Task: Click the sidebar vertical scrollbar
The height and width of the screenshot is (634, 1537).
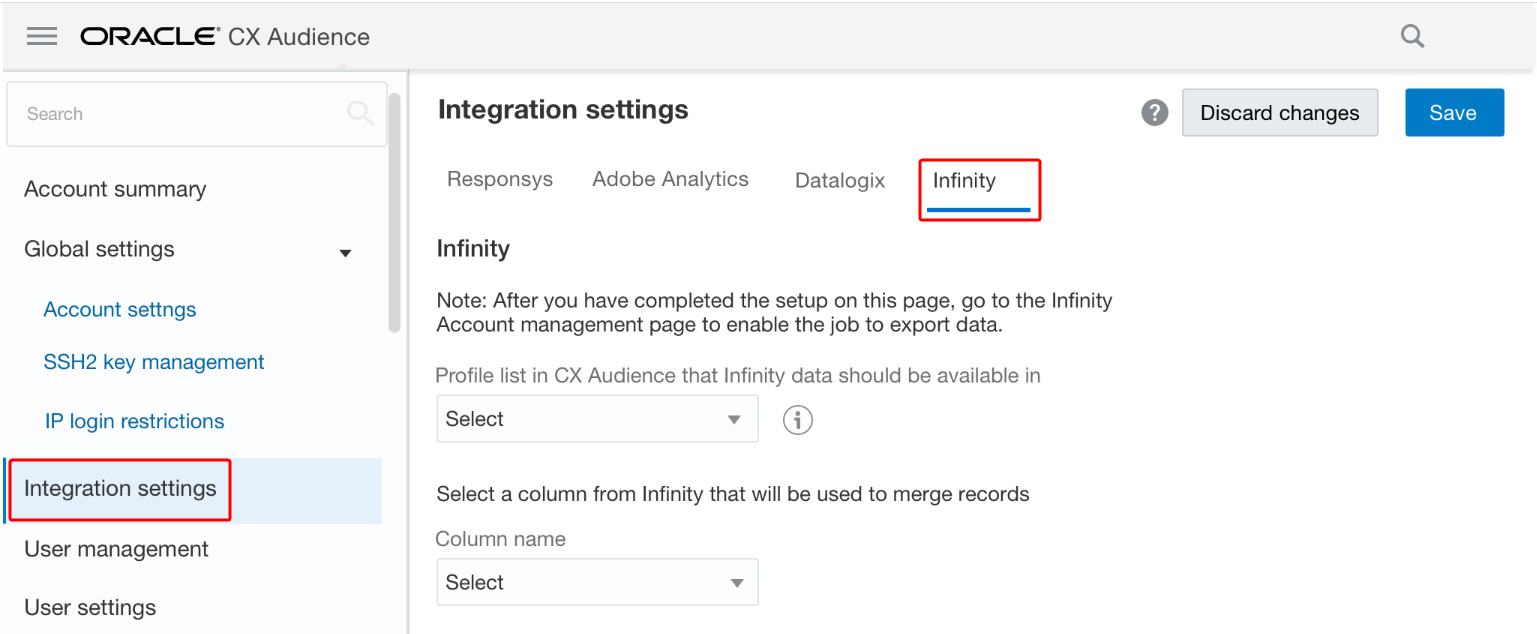Action: 394,212
